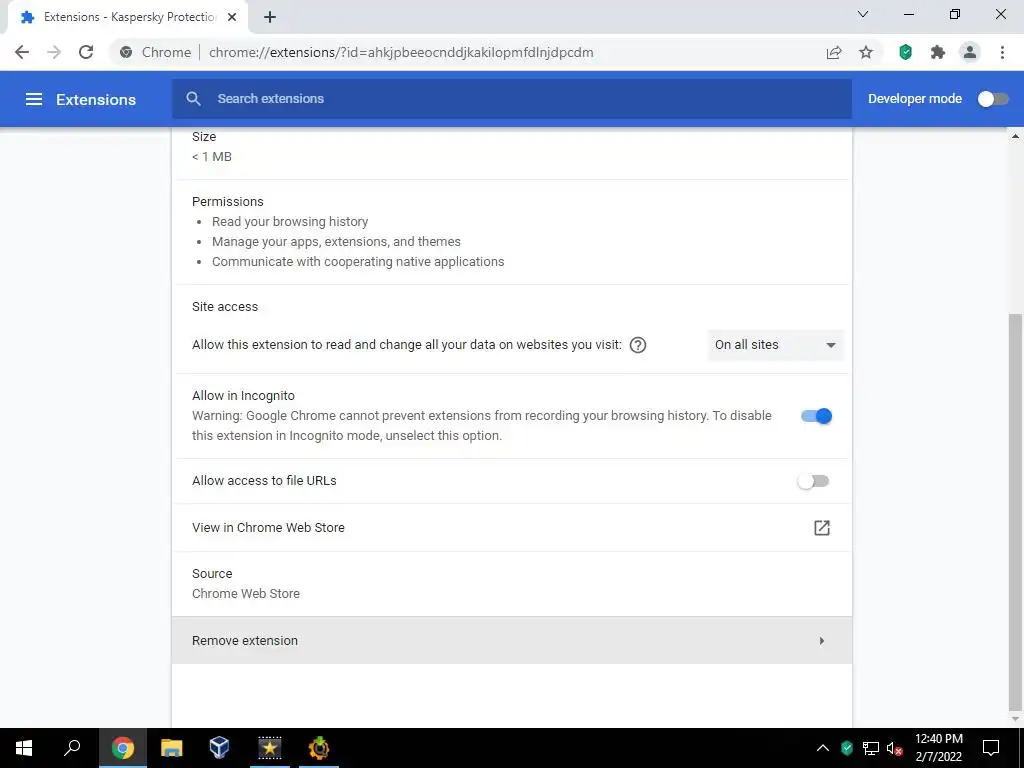
Task: Click the browser forward arrow
Action: coord(54,52)
